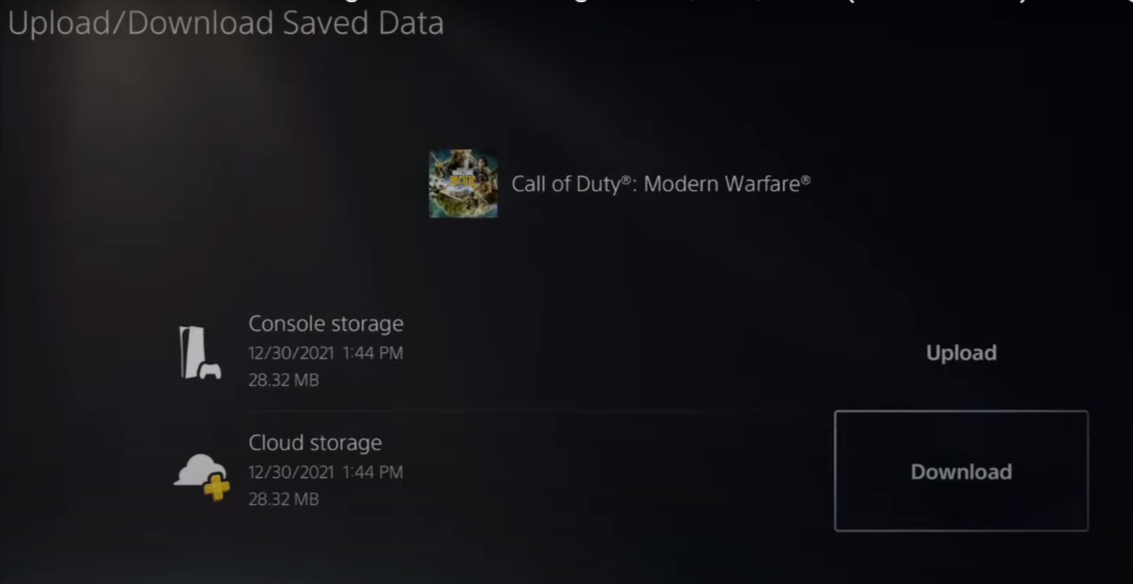The height and width of the screenshot is (584, 1133).
Task: Click the Call of Duty: Modern Warfare title
Action: point(660,184)
